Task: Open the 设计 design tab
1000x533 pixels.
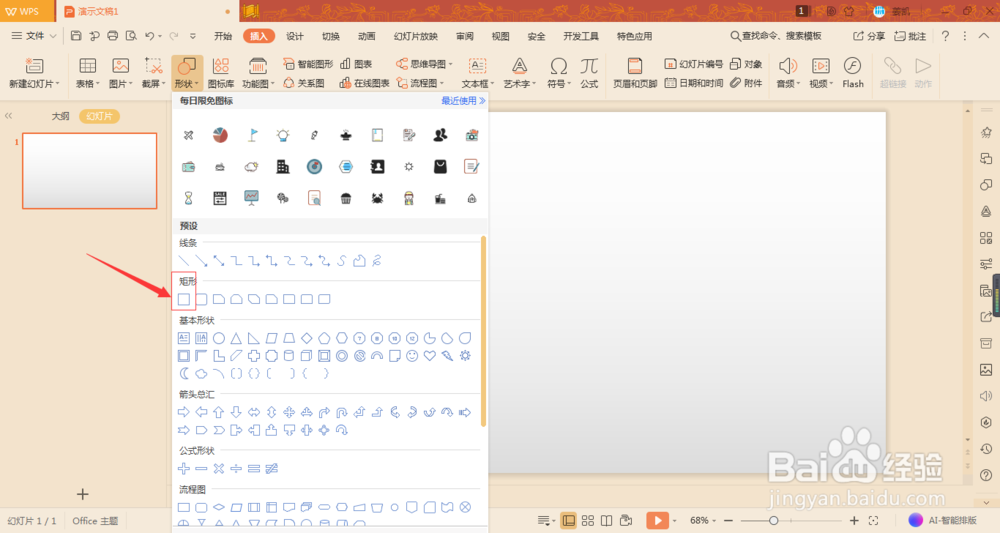Action: tap(295, 36)
